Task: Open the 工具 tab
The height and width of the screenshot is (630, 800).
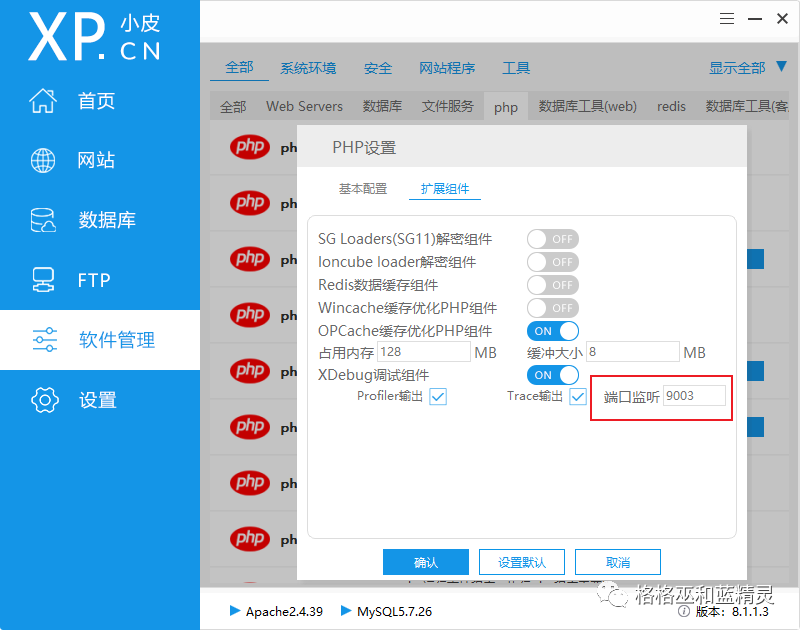Action: [x=516, y=68]
